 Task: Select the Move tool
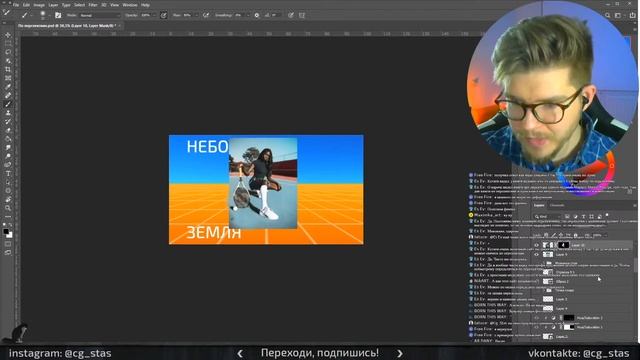click(8, 35)
